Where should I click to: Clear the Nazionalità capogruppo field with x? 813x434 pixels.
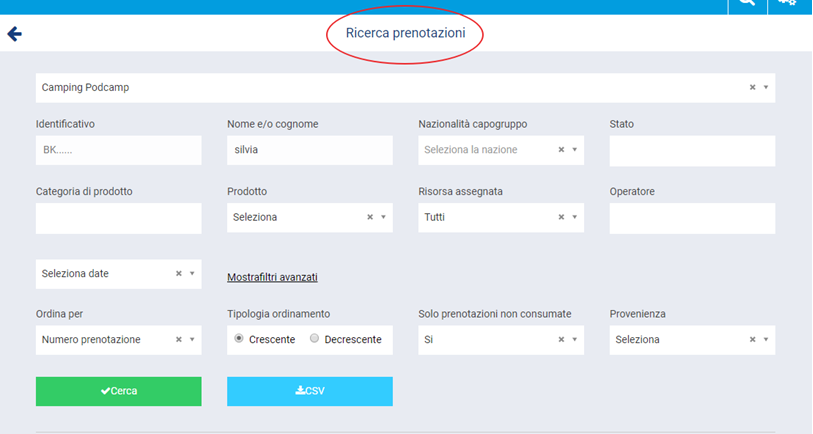[x=561, y=150]
